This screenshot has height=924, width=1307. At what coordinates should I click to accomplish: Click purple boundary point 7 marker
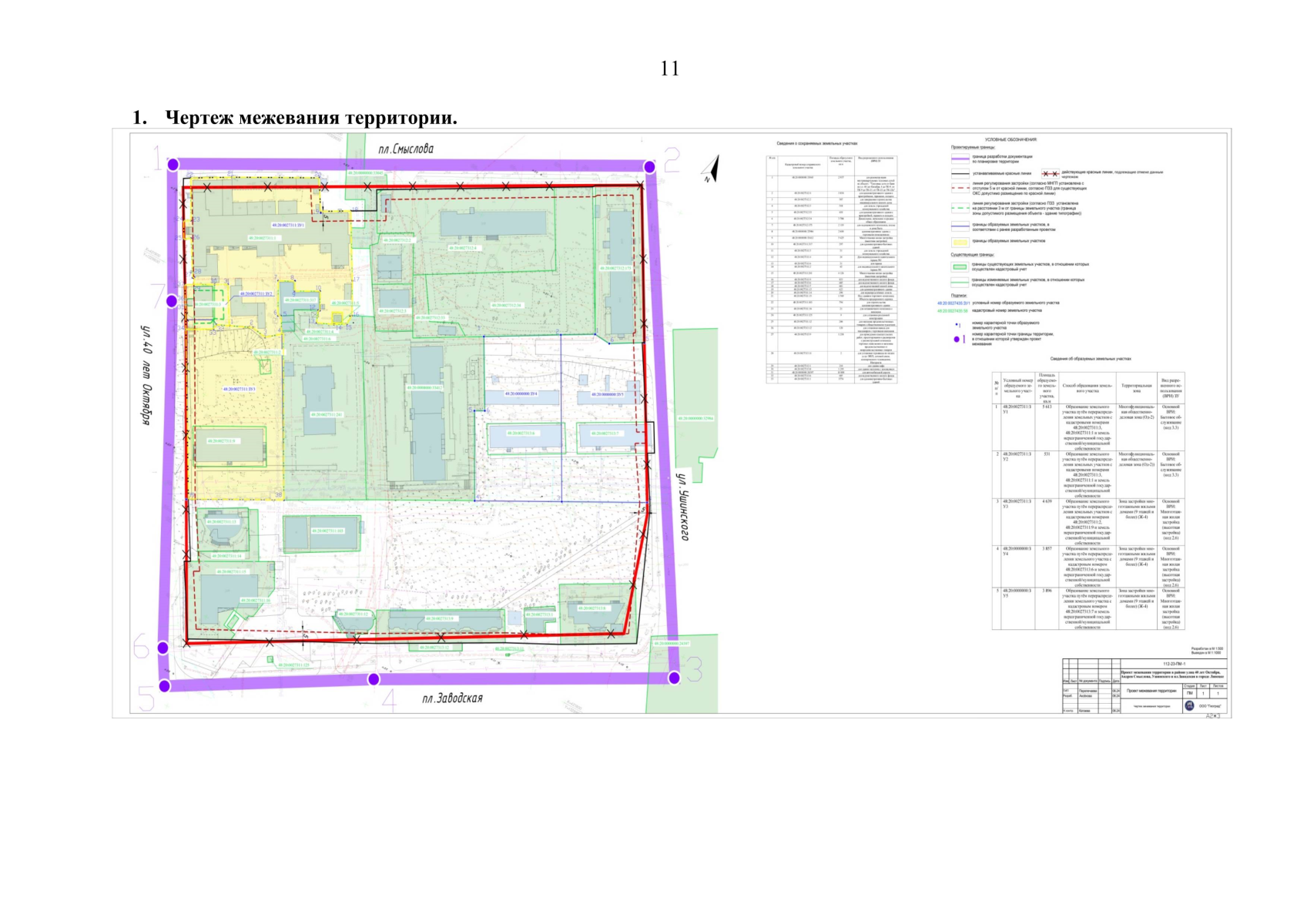tap(173, 301)
